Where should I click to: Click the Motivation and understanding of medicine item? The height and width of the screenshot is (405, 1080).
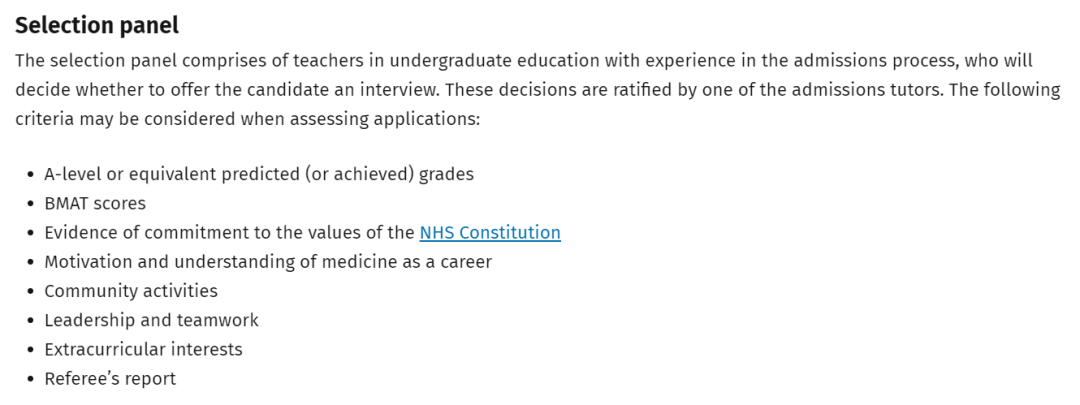coord(268,262)
